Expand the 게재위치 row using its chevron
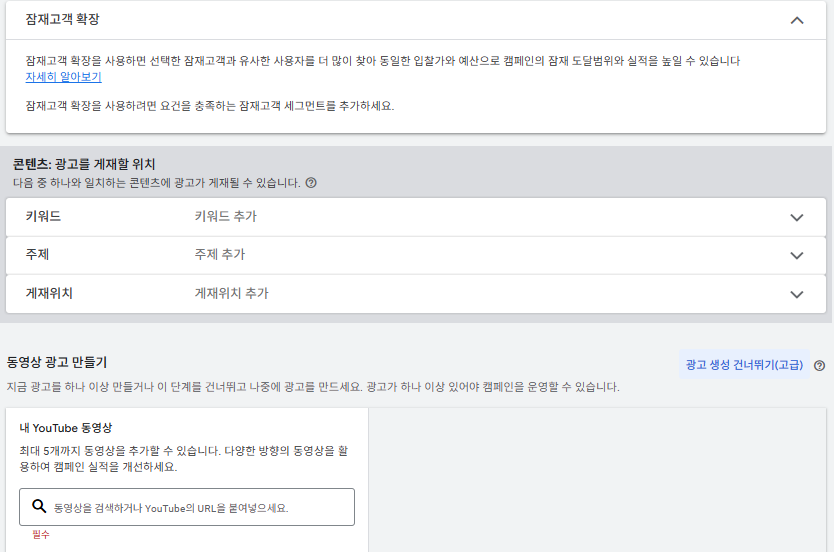 [796, 294]
